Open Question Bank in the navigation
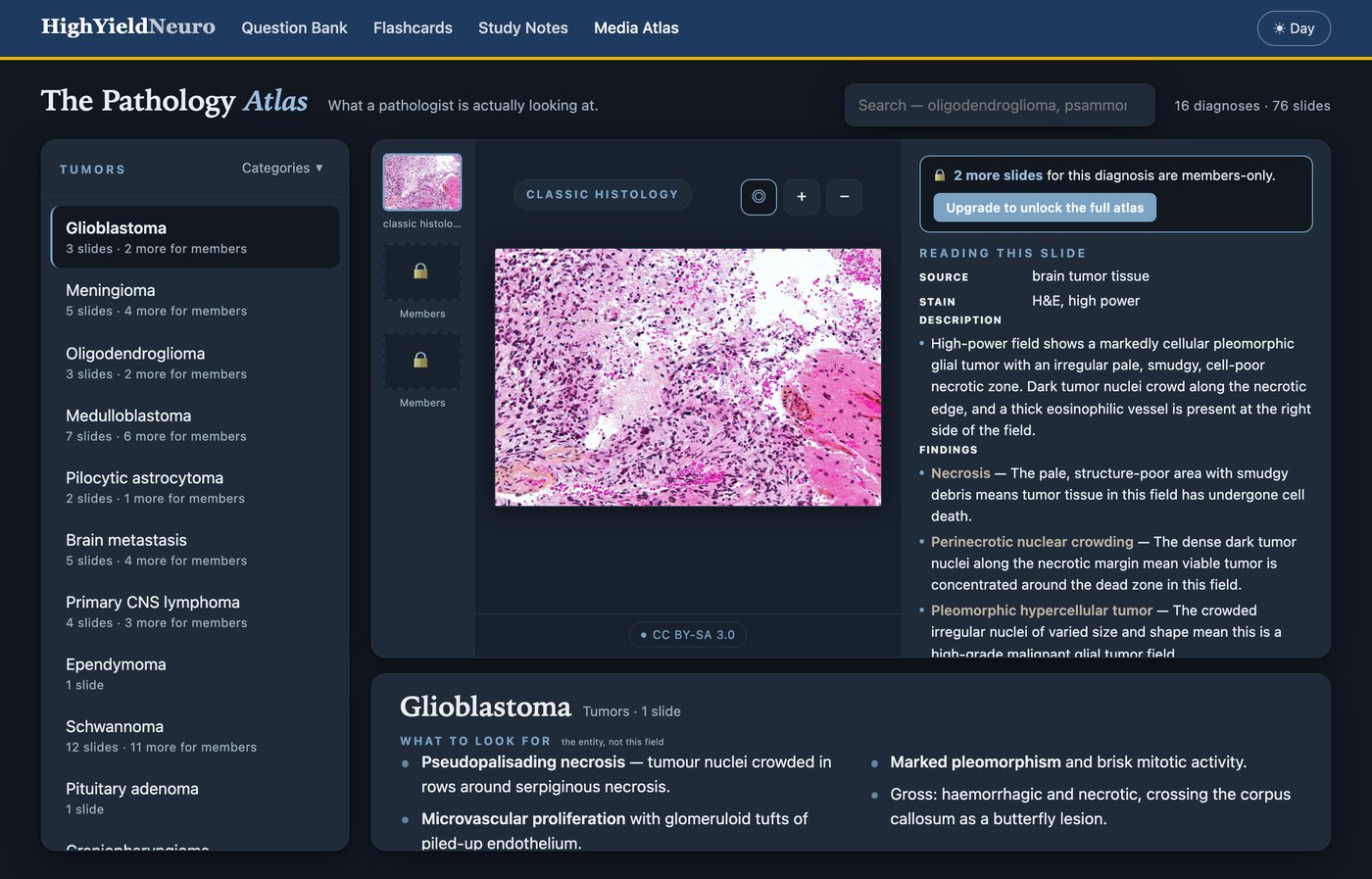This screenshot has height=879, width=1372. (x=294, y=28)
